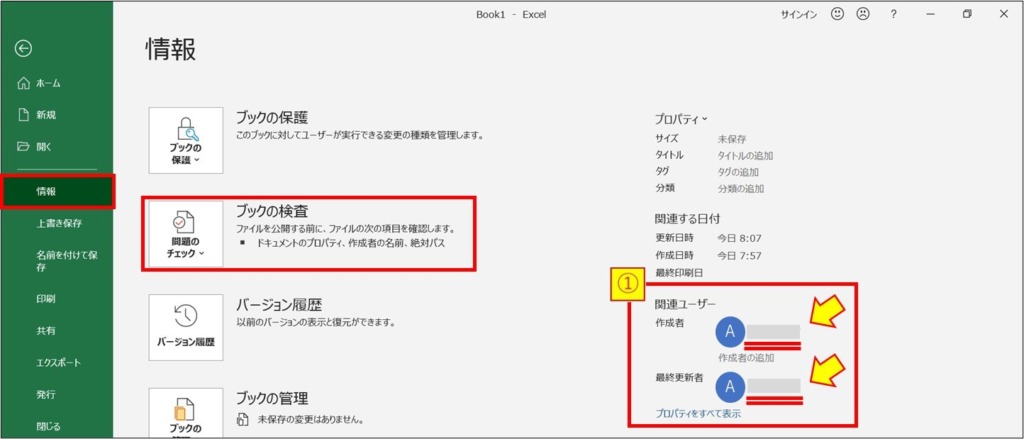Open the 共有 sidebar entry
1024x439 pixels.
(46, 331)
